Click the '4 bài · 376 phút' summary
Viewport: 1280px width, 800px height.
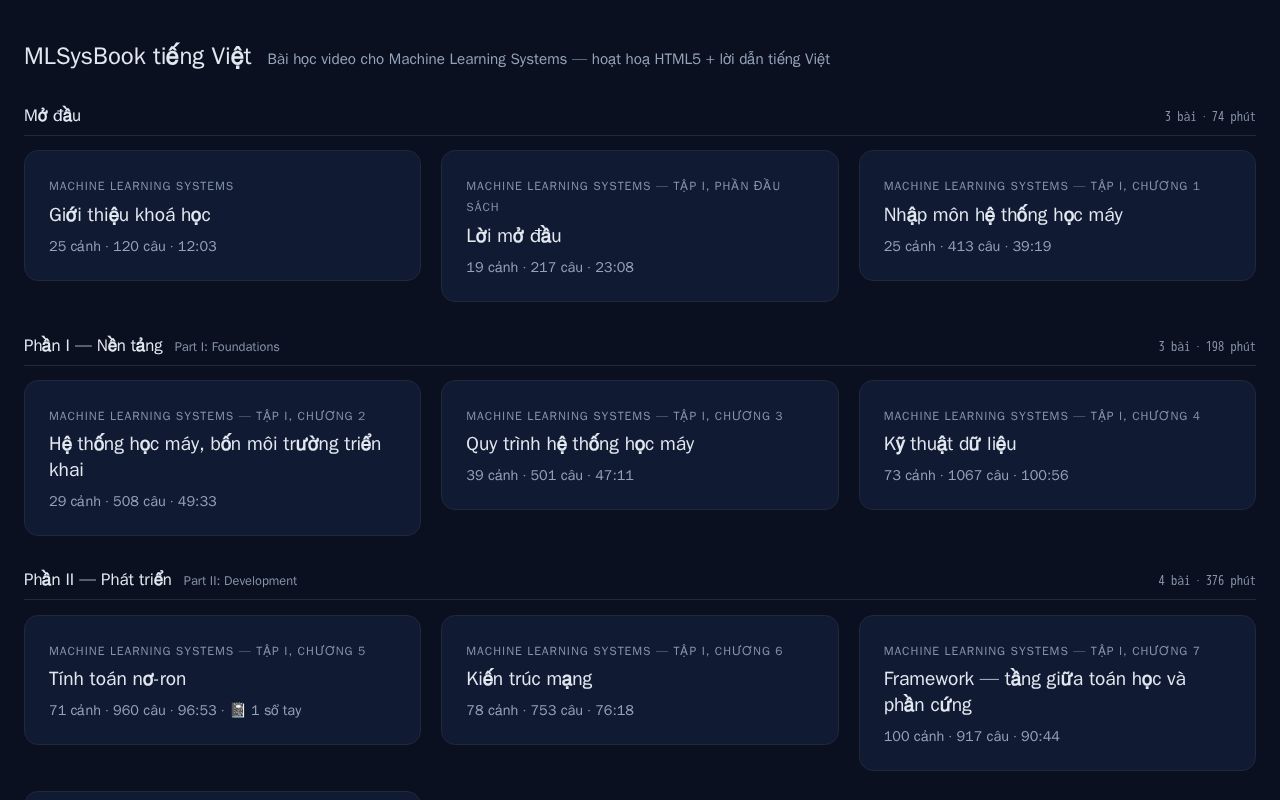[x=1207, y=581]
